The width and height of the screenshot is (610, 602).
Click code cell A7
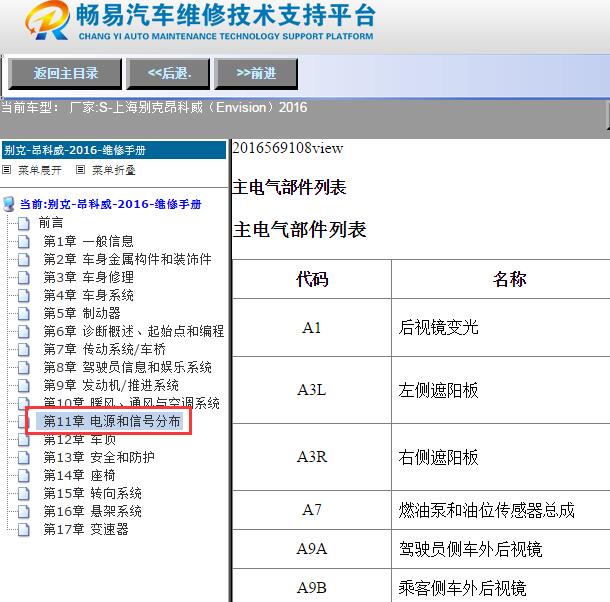312,510
